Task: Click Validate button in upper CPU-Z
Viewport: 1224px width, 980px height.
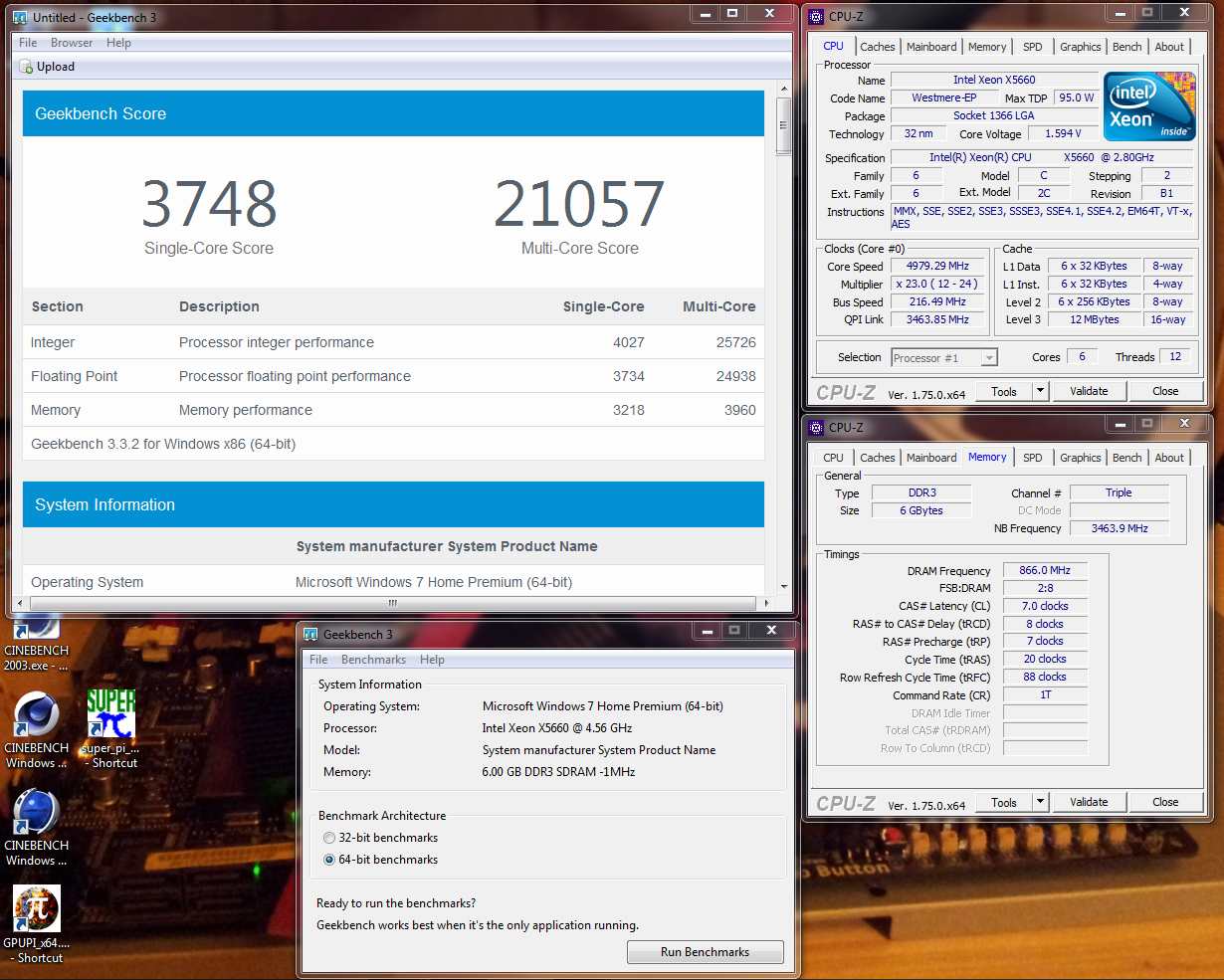Action: click(x=1089, y=391)
